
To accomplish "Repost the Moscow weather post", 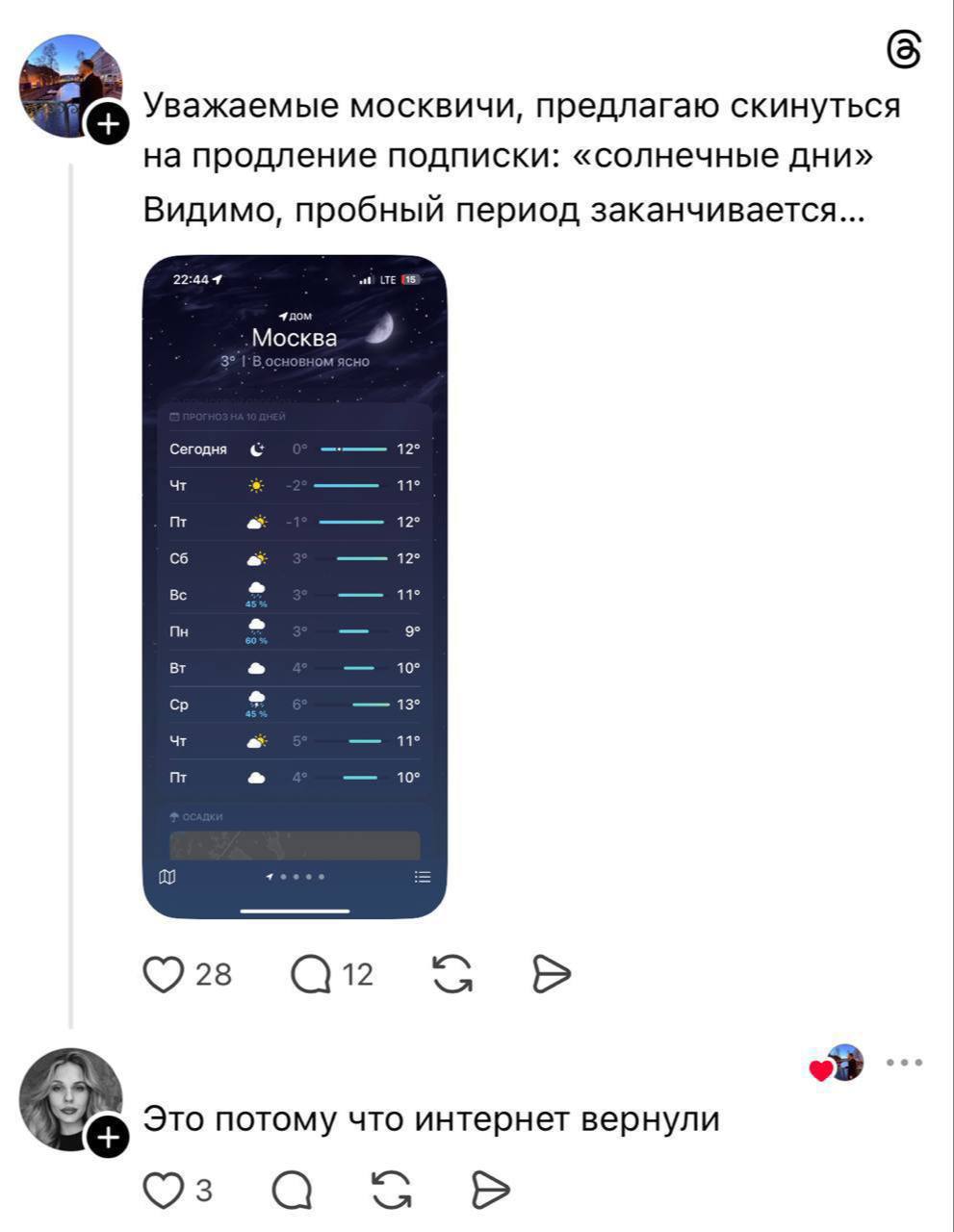I will click(451, 974).
